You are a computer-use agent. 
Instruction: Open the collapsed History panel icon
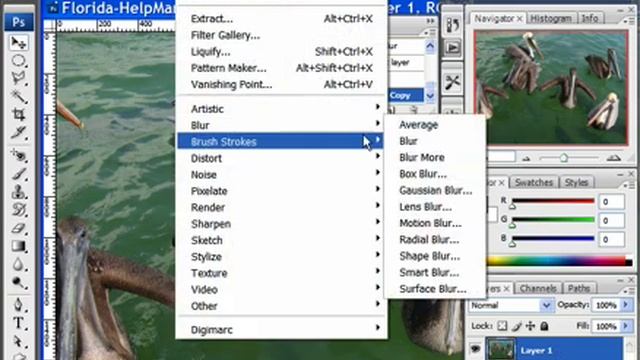[452, 26]
